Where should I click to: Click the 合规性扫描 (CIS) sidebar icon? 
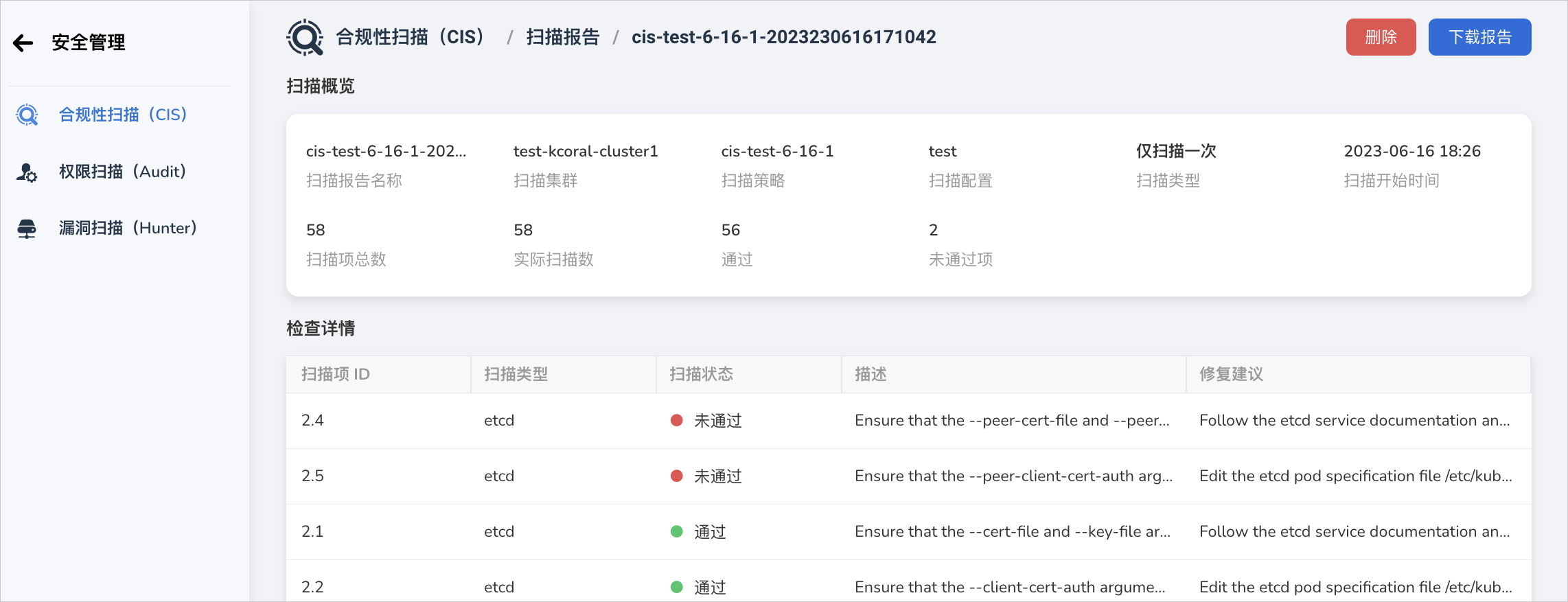tap(27, 115)
